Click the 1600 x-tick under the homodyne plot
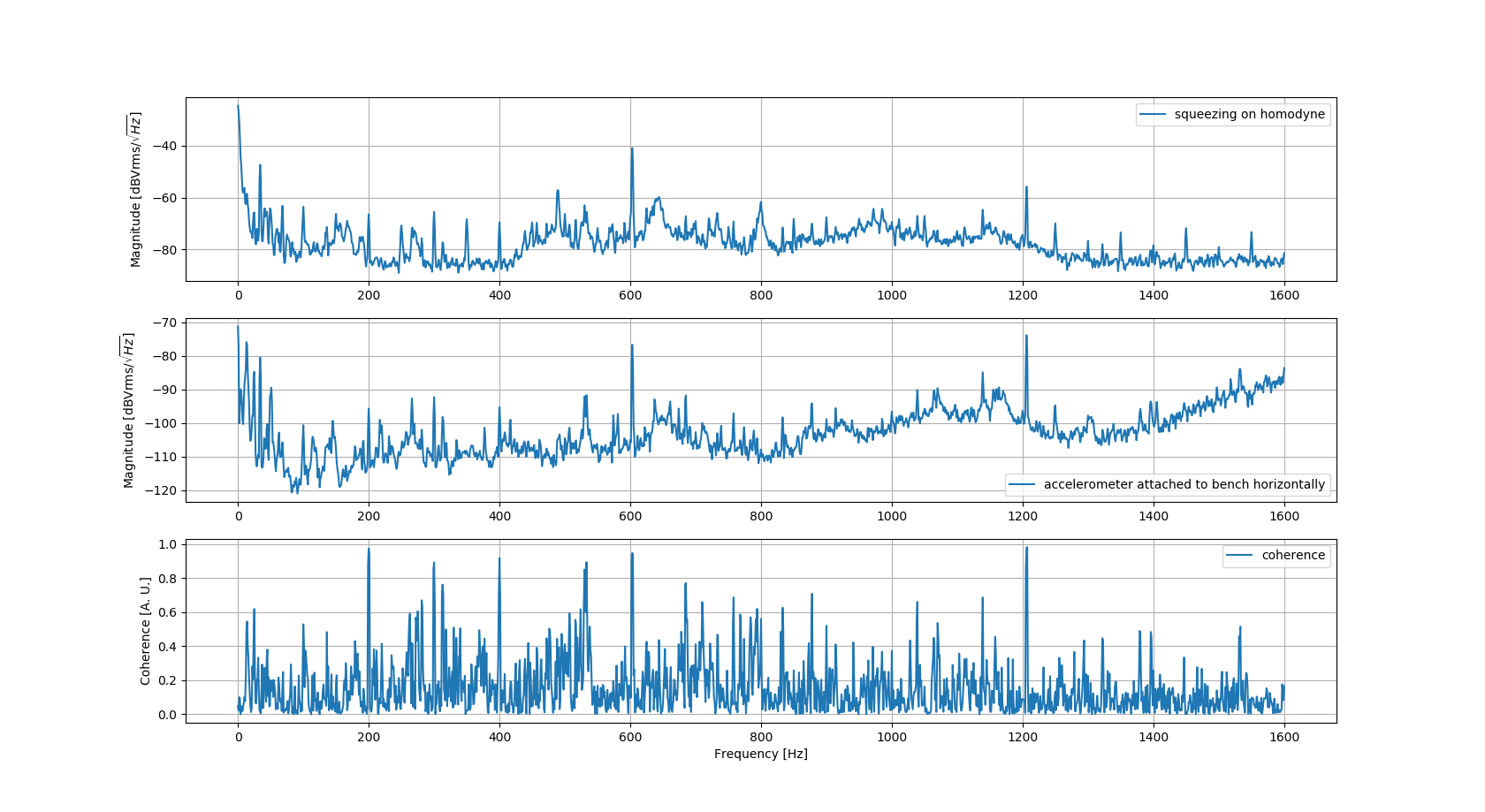Viewport: 1485px width, 812px height. pos(1284,295)
